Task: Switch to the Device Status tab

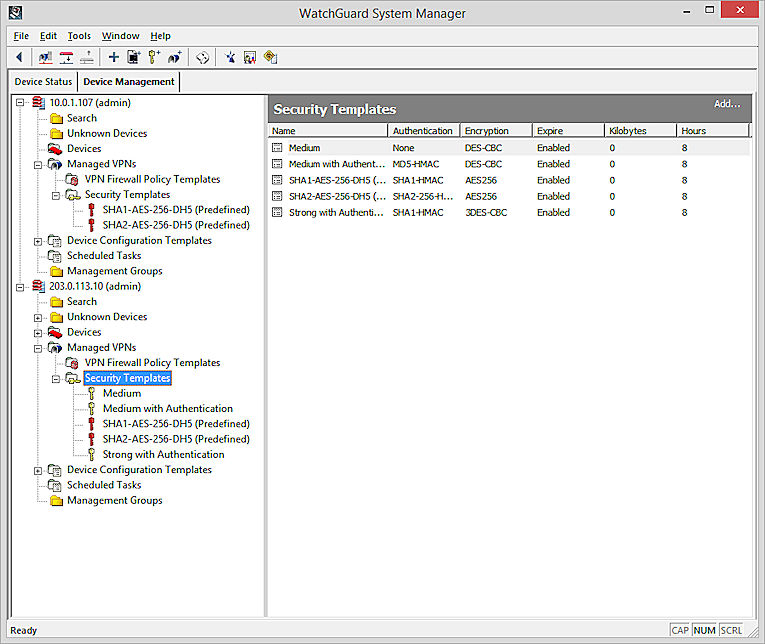Action: click(x=43, y=82)
